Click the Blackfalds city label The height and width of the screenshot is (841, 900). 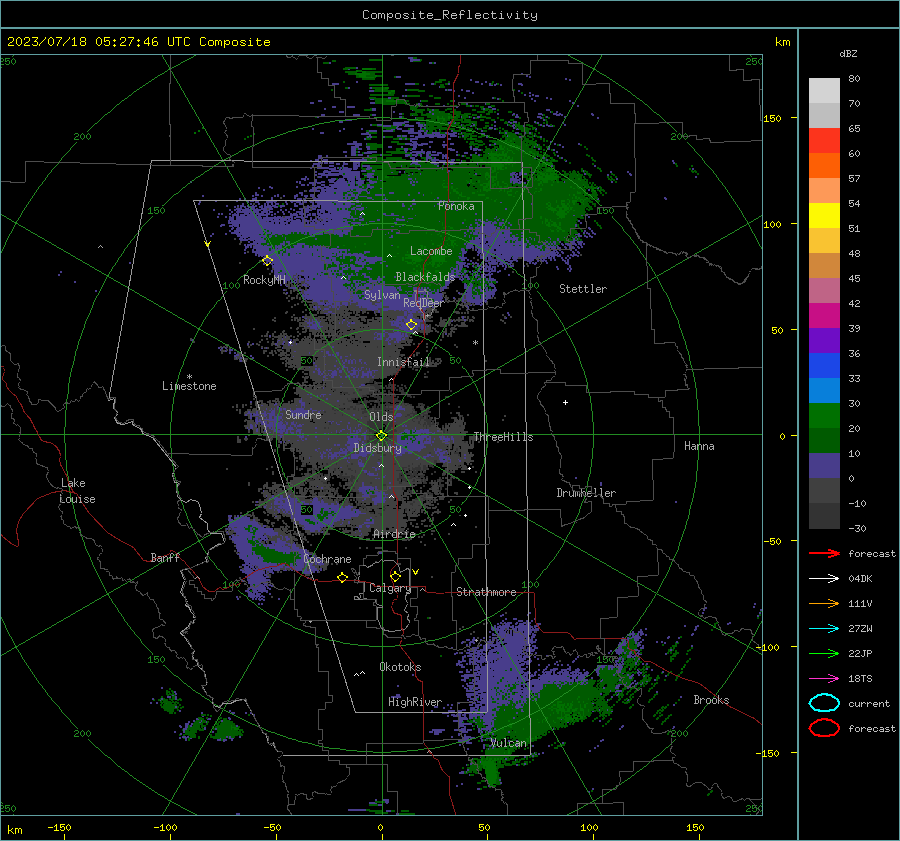pyautogui.click(x=425, y=277)
